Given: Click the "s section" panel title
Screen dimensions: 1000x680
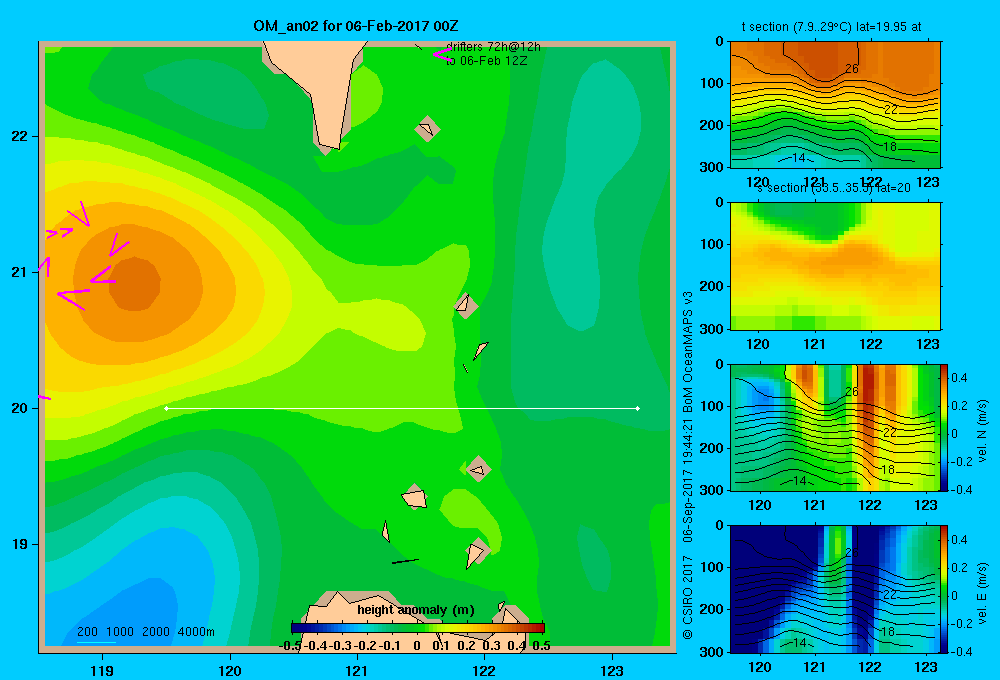Looking at the screenshot, I should [834, 188].
